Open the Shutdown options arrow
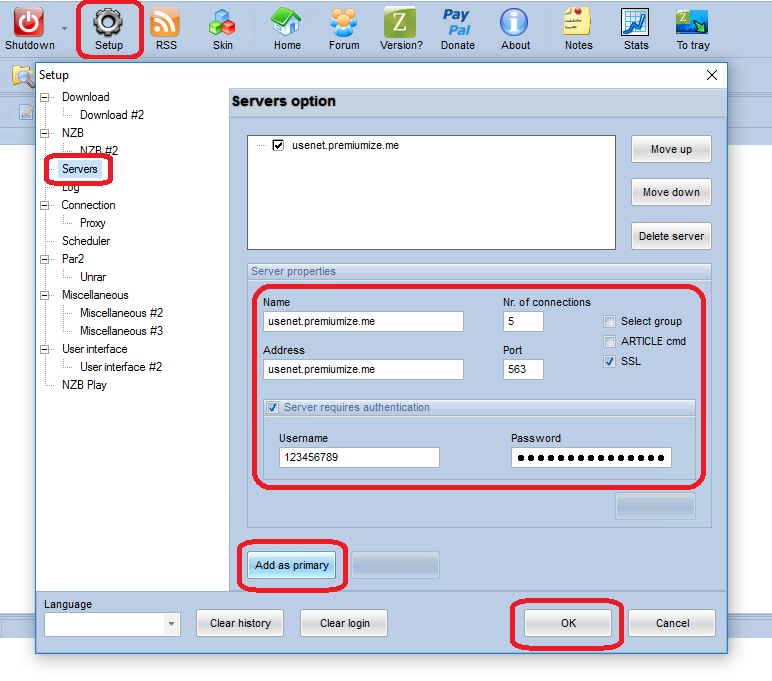The image size is (772, 681). [x=64, y=29]
